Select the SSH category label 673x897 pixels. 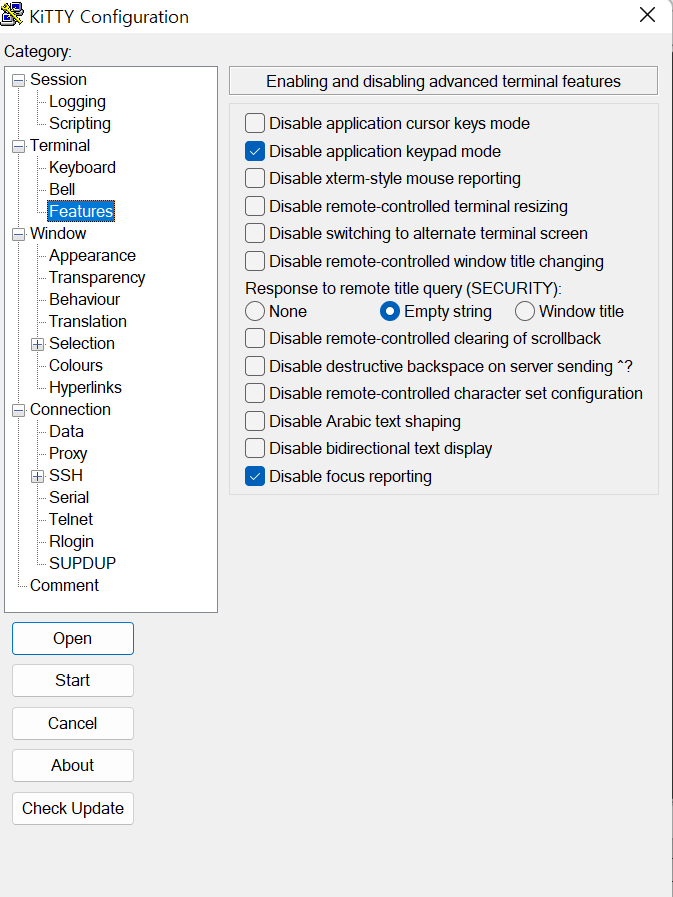click(x=66, y=475)
